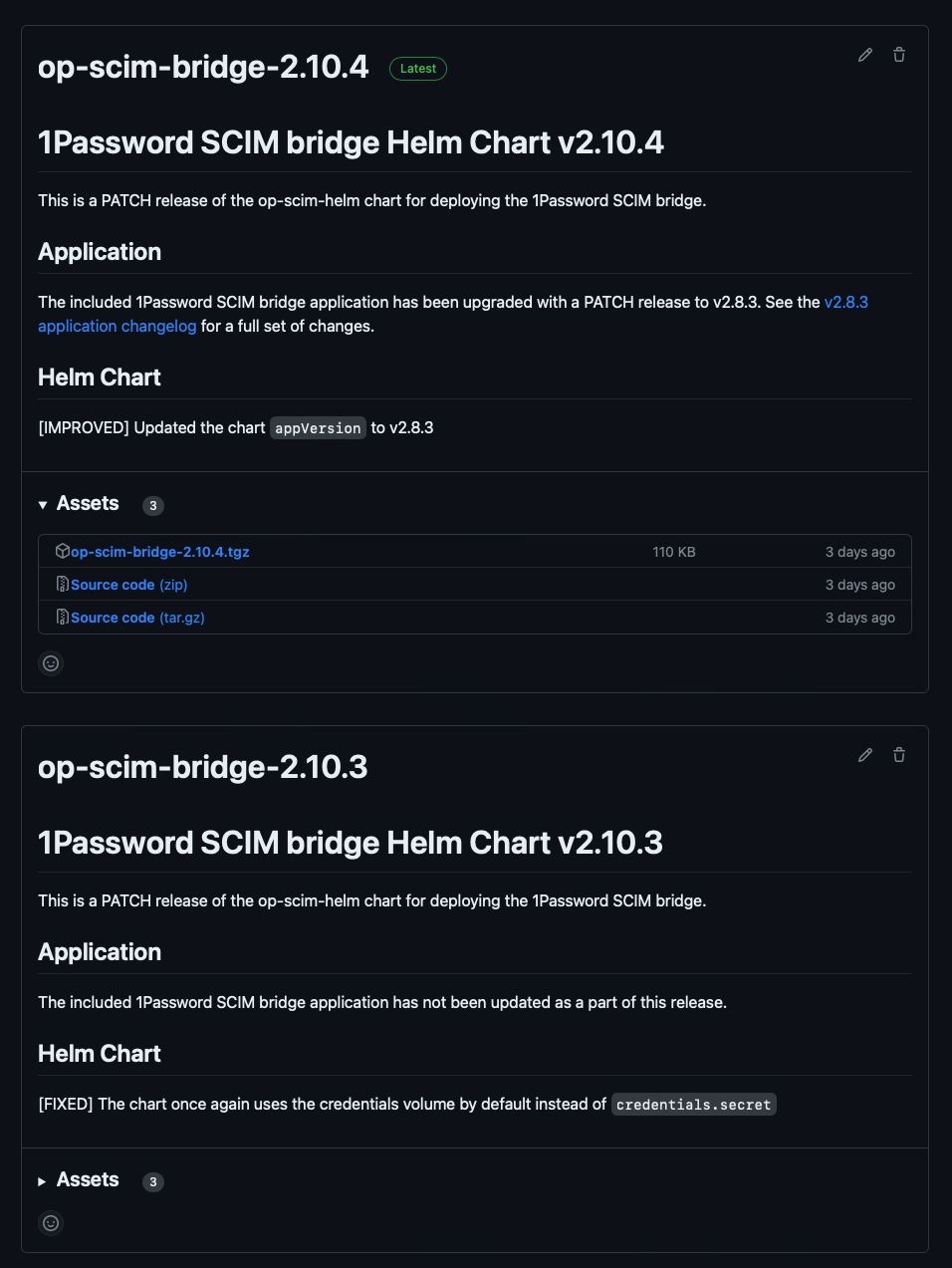Download the op-scim-bridge-2.10.4.tgz asset
The height and width of the screenshot is (1268, 952).
click(159, 551)
